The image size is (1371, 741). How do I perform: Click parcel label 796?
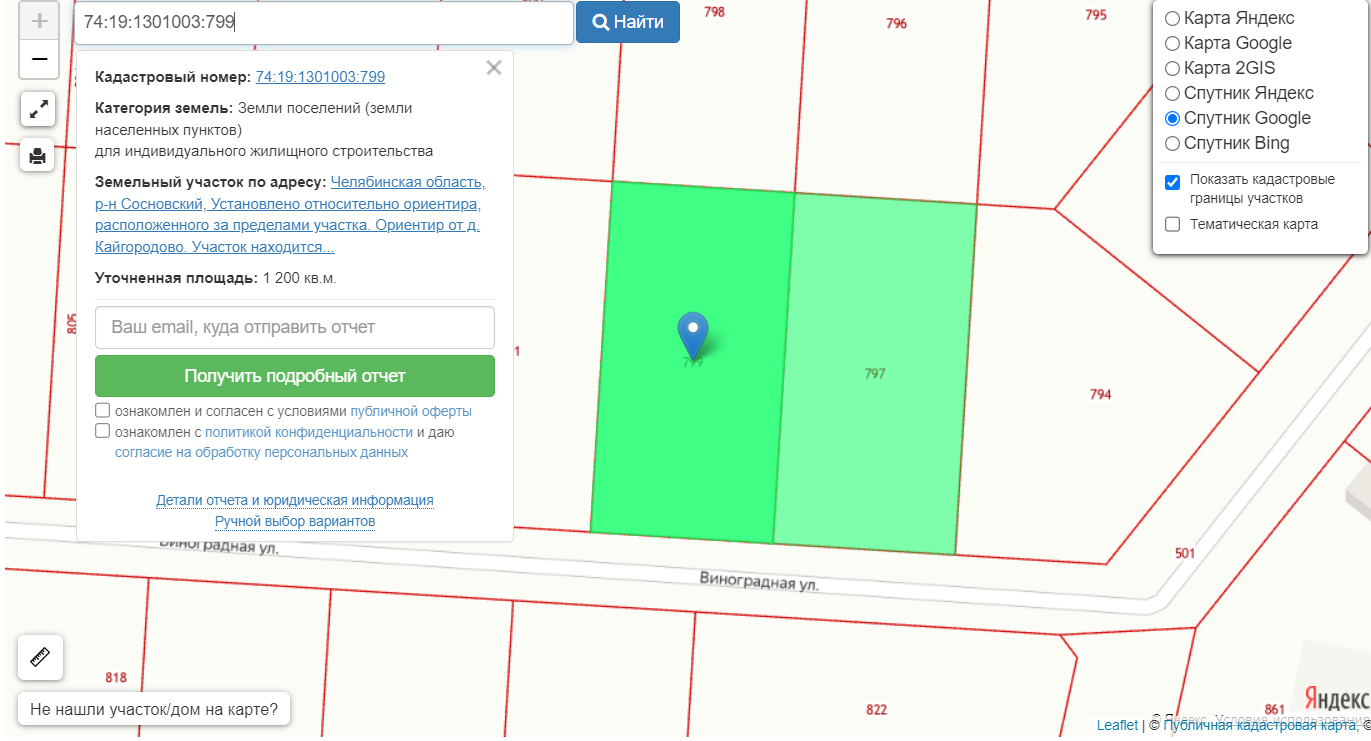[896, 23]
